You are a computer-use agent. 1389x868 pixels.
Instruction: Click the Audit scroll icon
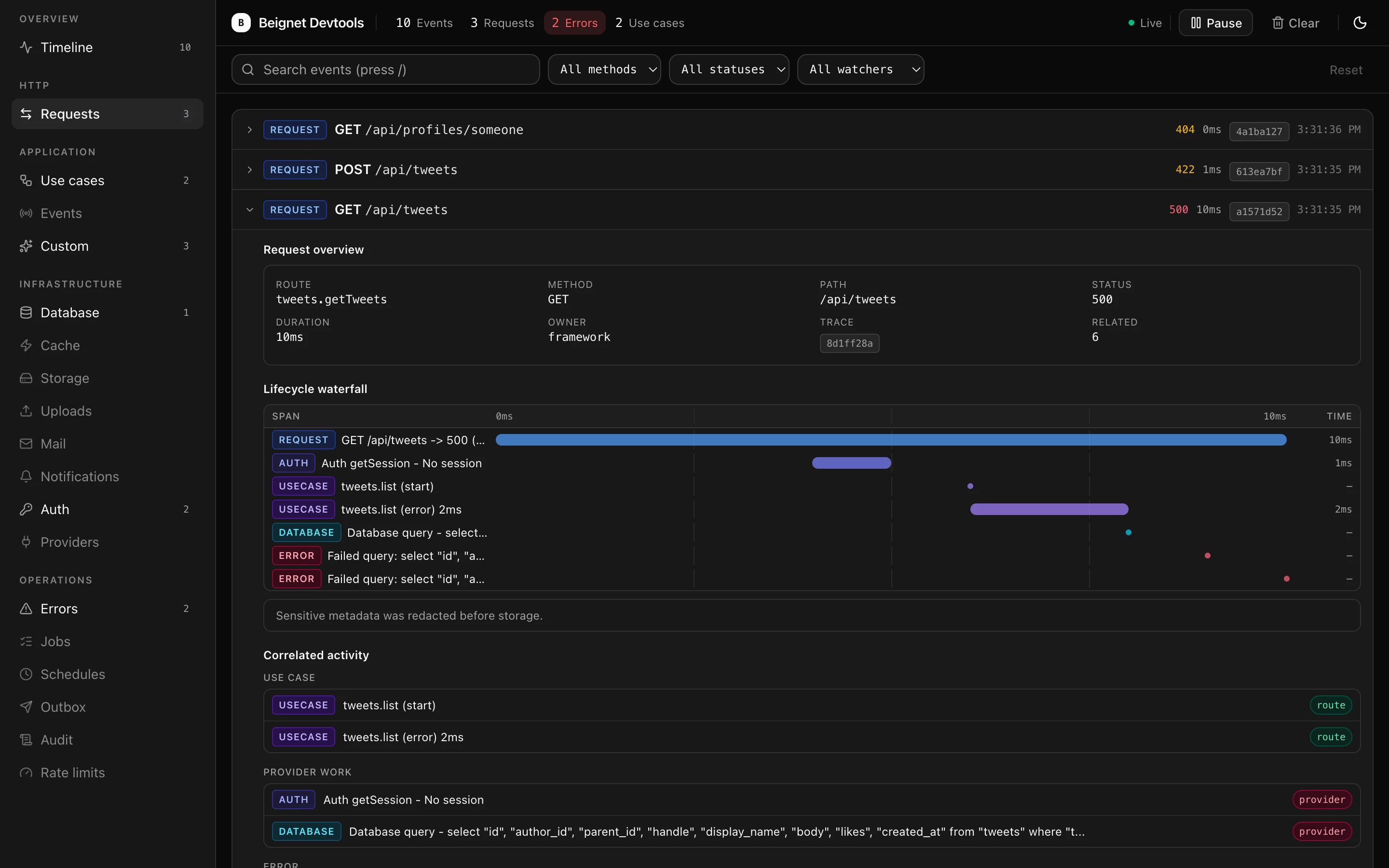tap(26, 739)
